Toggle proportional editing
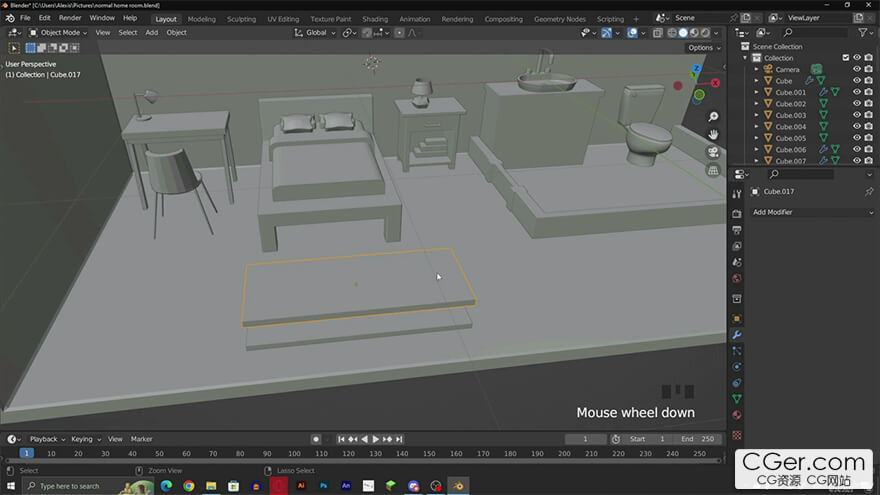Screen dimensions: 880x495 (399, 33)
